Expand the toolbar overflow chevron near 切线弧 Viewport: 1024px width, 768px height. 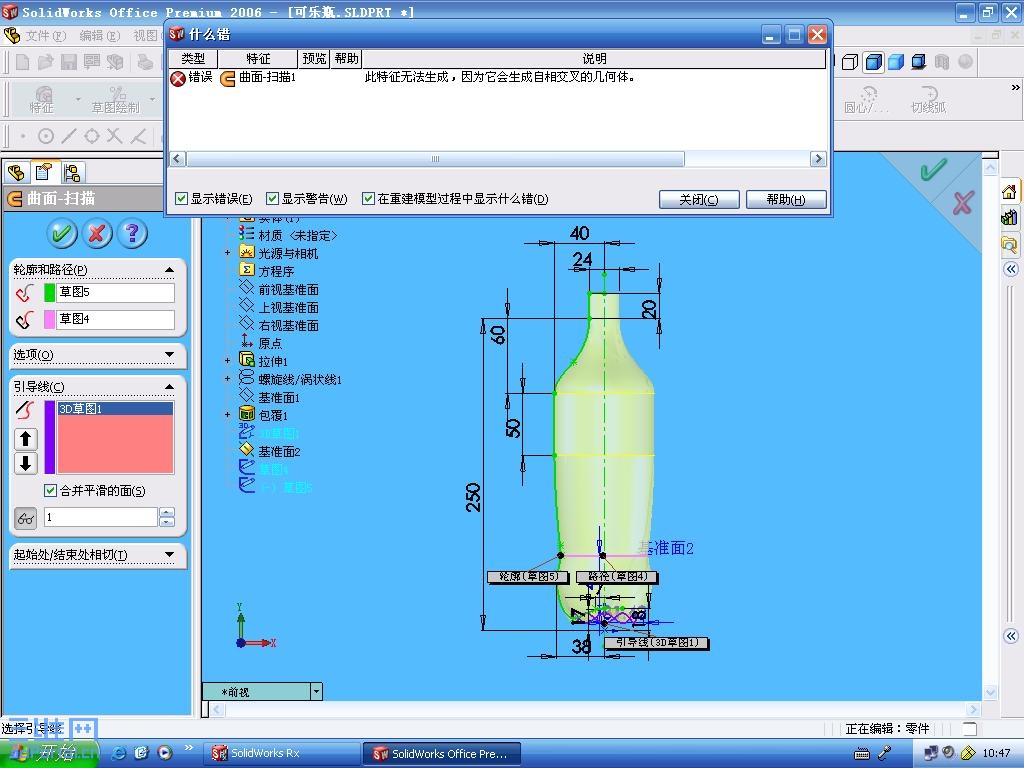click(x=1015, y=87)
